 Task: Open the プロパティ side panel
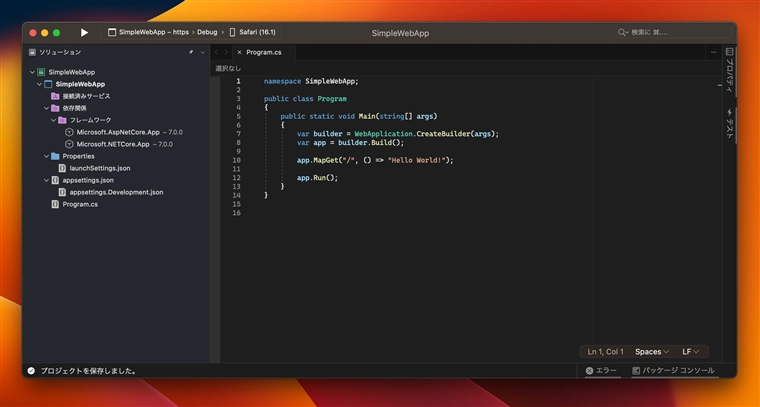pyautogui.click(x=729, y=70)
